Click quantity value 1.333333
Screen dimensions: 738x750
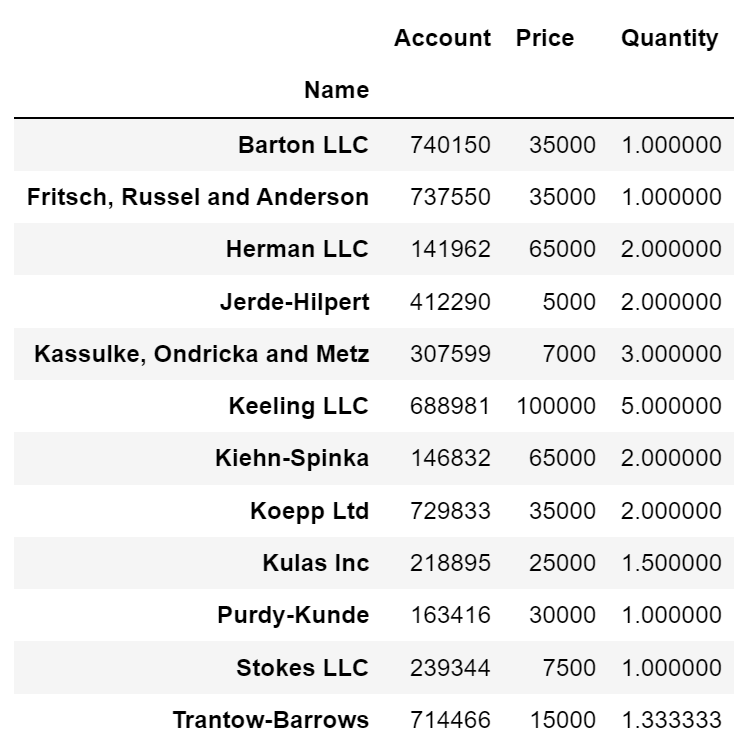point(672,720)
